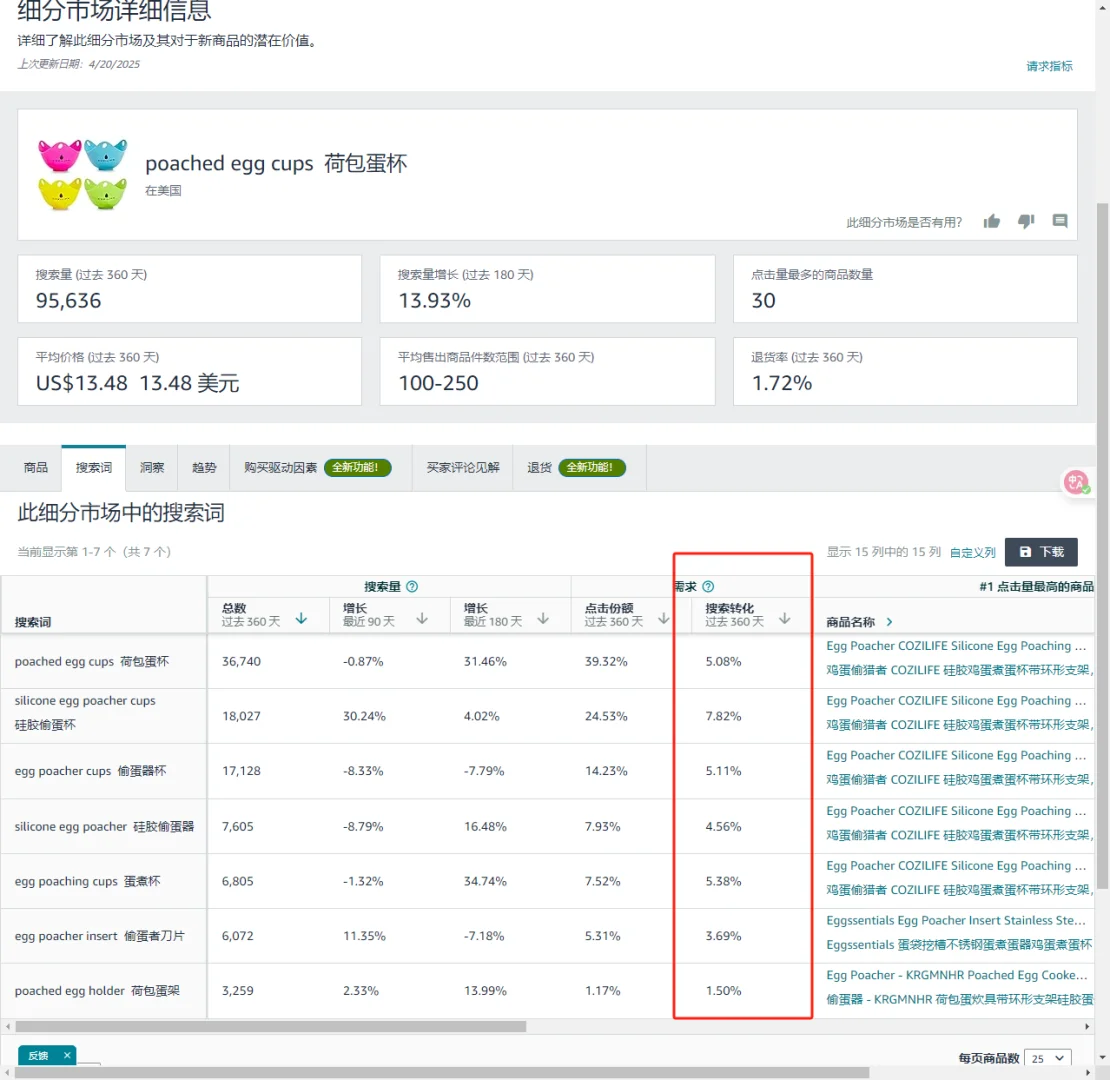
Task: Click the 反馈 feedback button
Action: (38, 1055)
